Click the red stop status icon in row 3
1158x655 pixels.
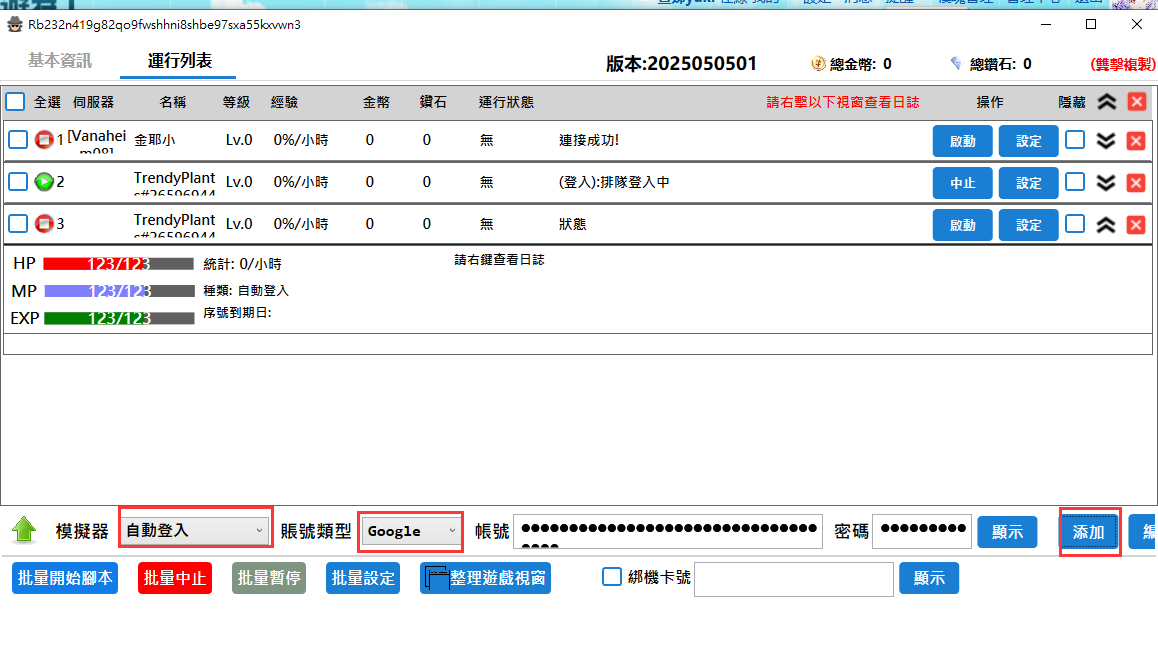click(x=44, y=224)
